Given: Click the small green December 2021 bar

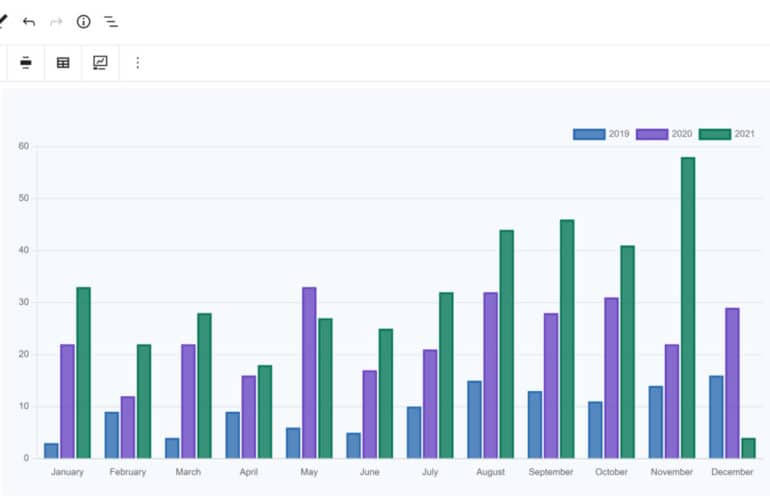Looking at the screenshot, I should click(x=748, y=448).
